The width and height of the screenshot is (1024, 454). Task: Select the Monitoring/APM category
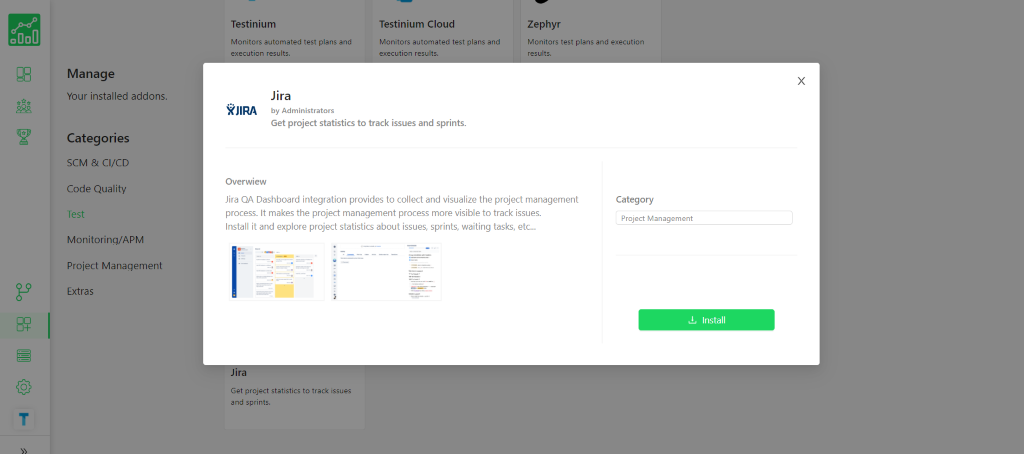pos(105,240)
